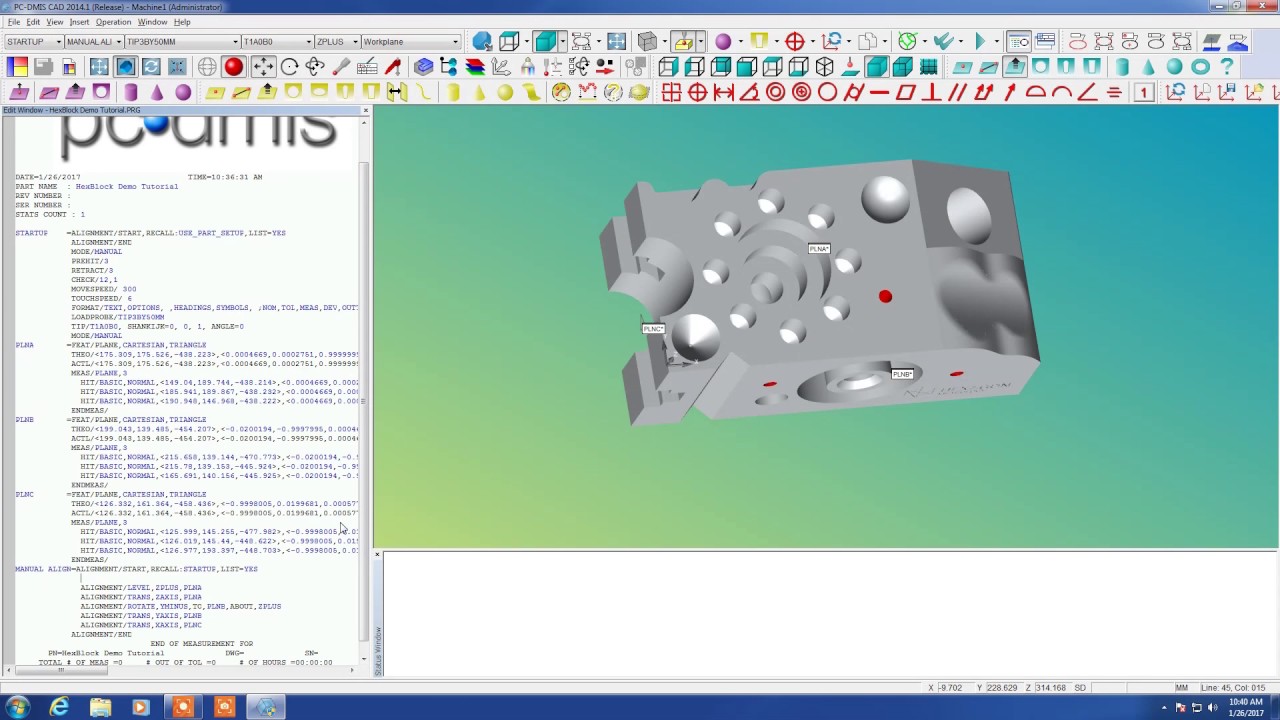Click the yellow auto cylinder icon
Screen dimensions: 1280x720
tap(454, 93)
